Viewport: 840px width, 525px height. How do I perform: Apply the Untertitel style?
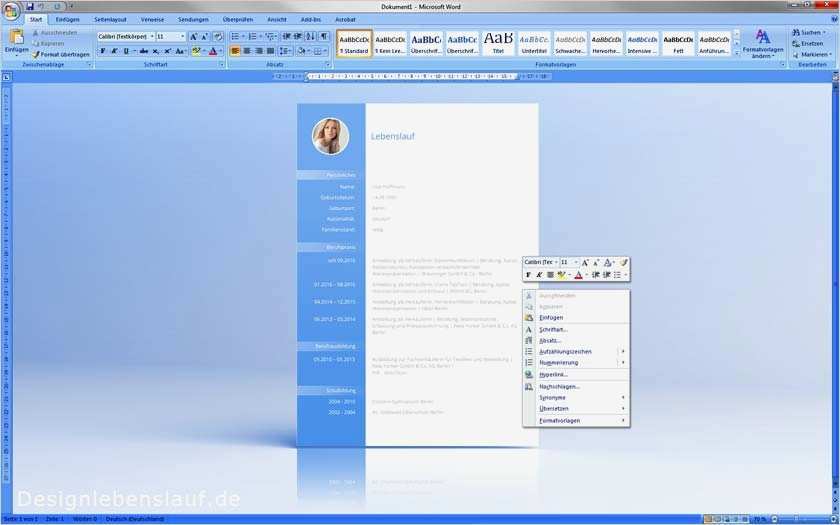click(534, 43)
